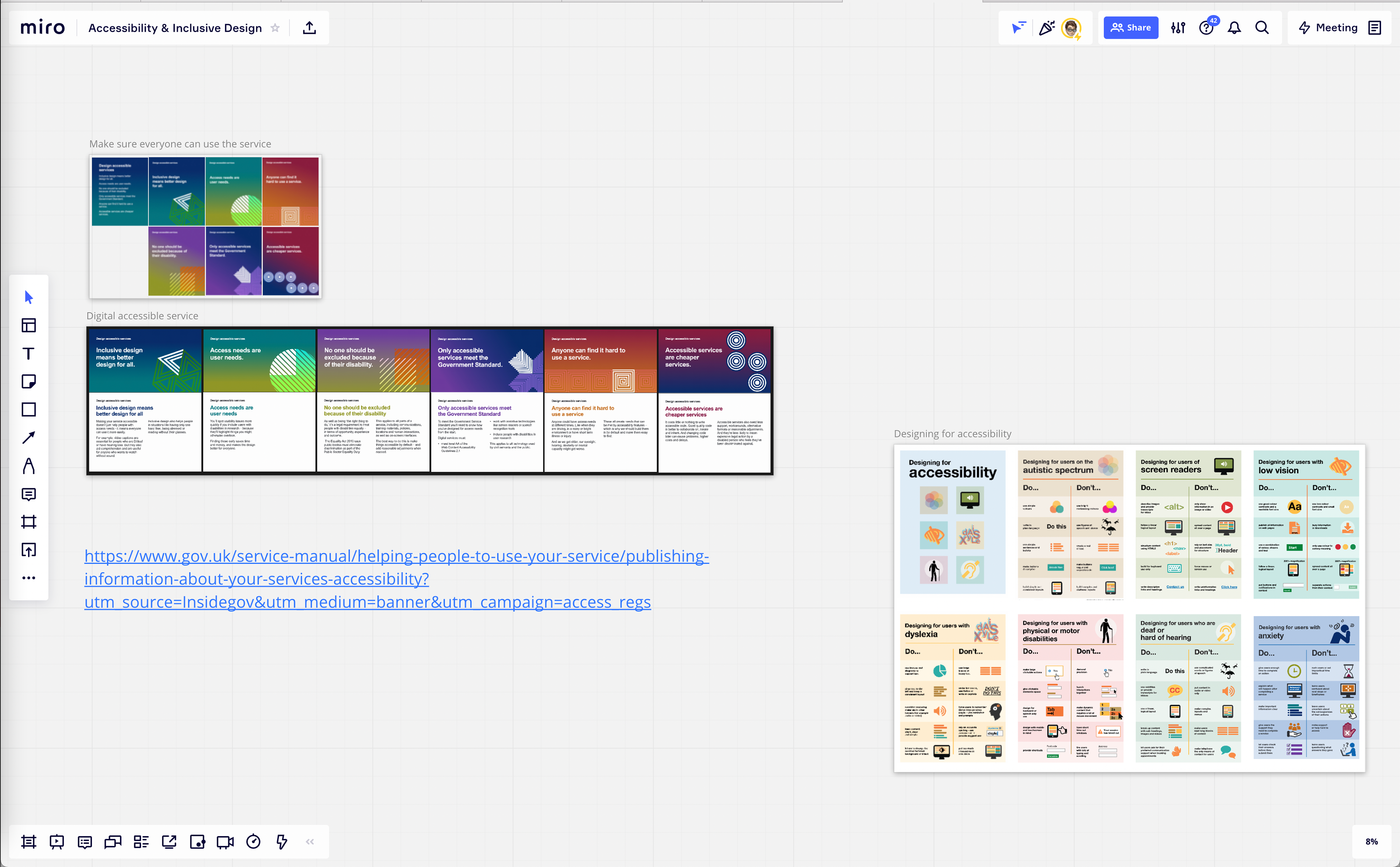Screen dimensions: 1400x867
Task: Expand more tools with three dots
Action: 29,578
